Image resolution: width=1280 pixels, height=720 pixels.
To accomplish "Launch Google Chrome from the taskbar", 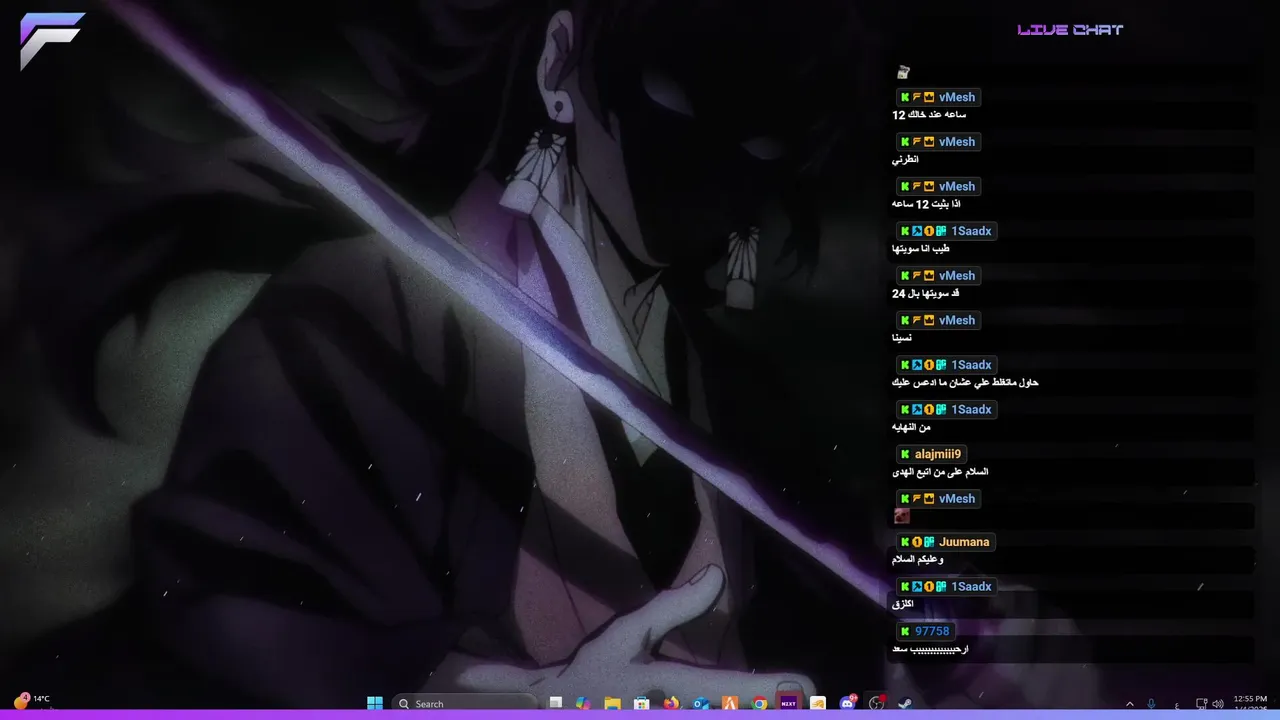I will [759, 704].
